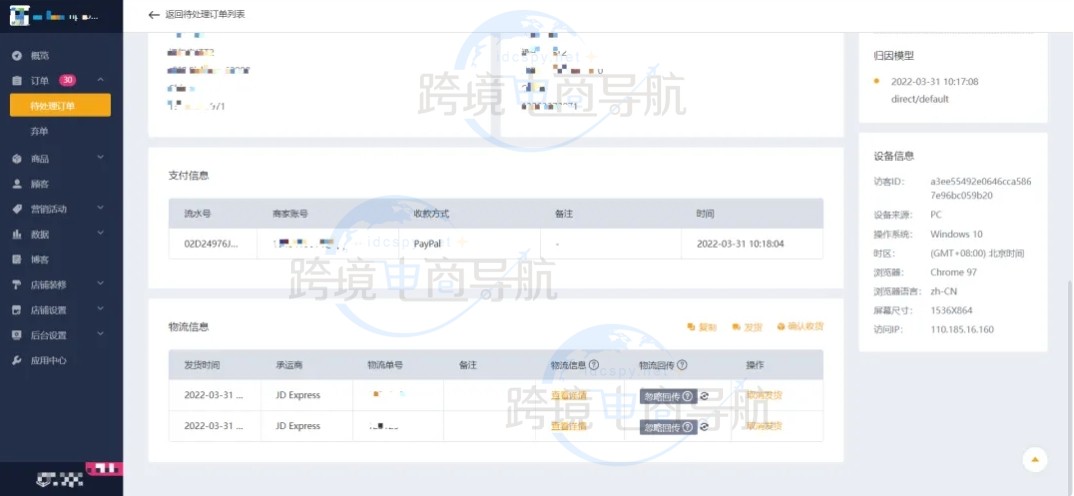Click help icon beside 物流回传 column header
This screenshot has height=496, width=1074.
click(682, 365)
